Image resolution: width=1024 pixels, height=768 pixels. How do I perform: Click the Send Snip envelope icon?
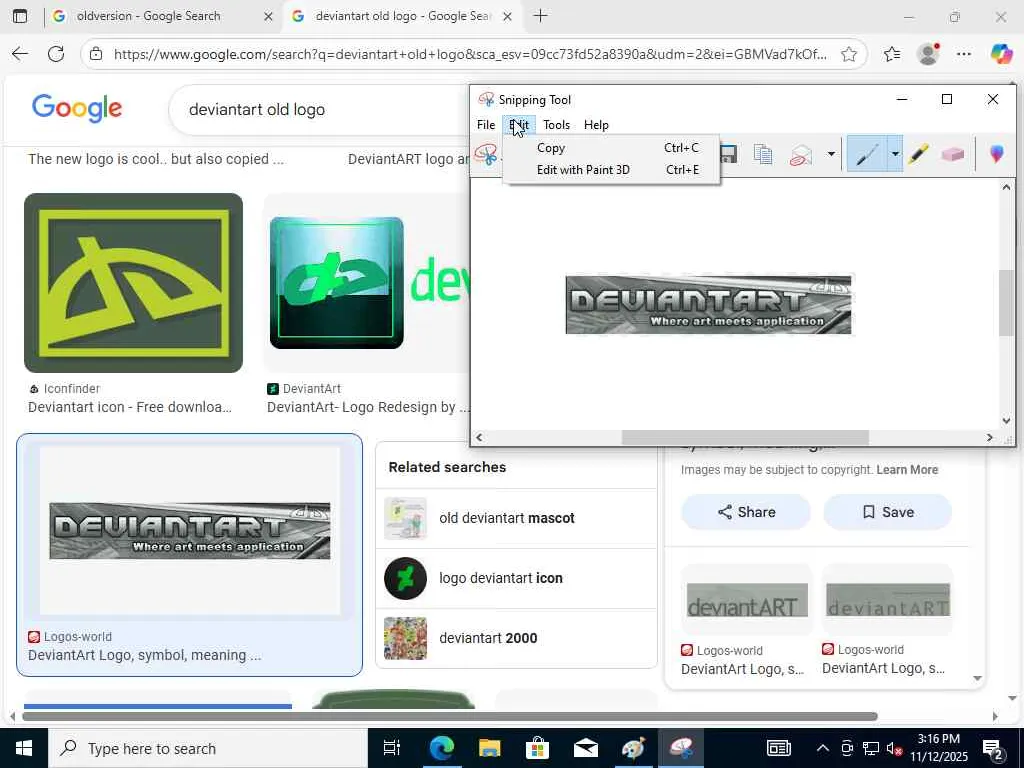[801, 155]
